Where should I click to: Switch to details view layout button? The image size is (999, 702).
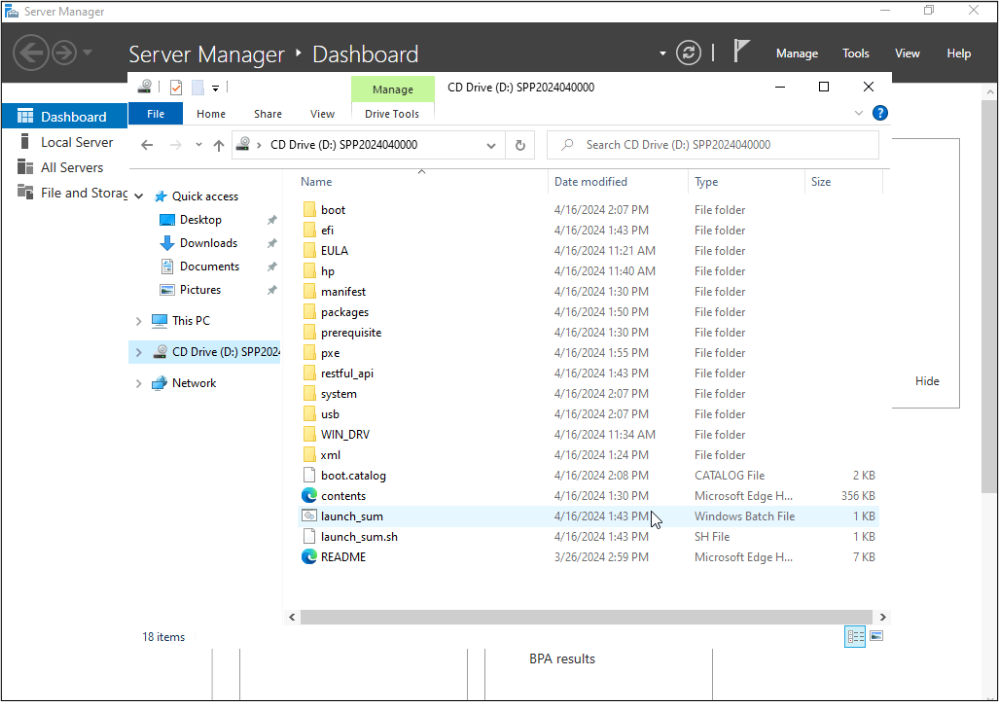[855, 636]
